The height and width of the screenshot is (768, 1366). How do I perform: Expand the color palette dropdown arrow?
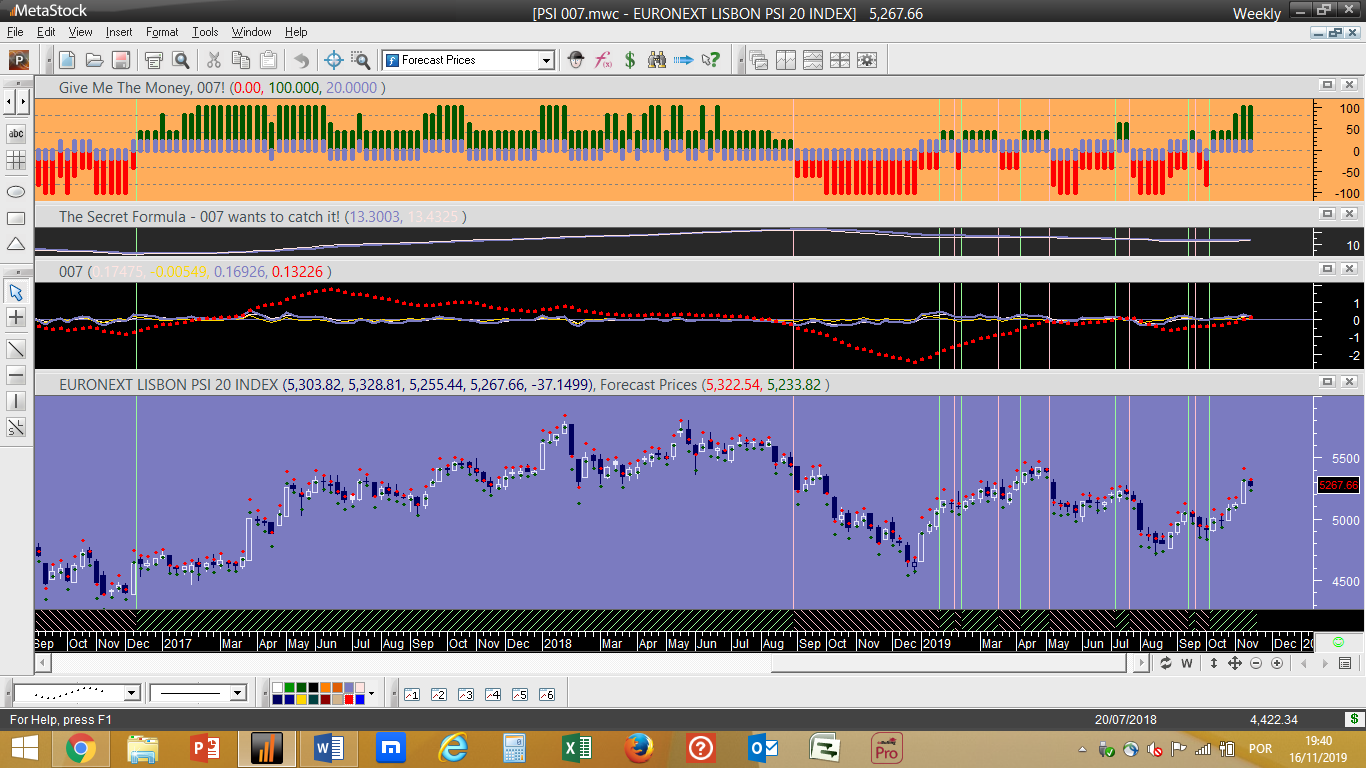[x=371, y=693]
